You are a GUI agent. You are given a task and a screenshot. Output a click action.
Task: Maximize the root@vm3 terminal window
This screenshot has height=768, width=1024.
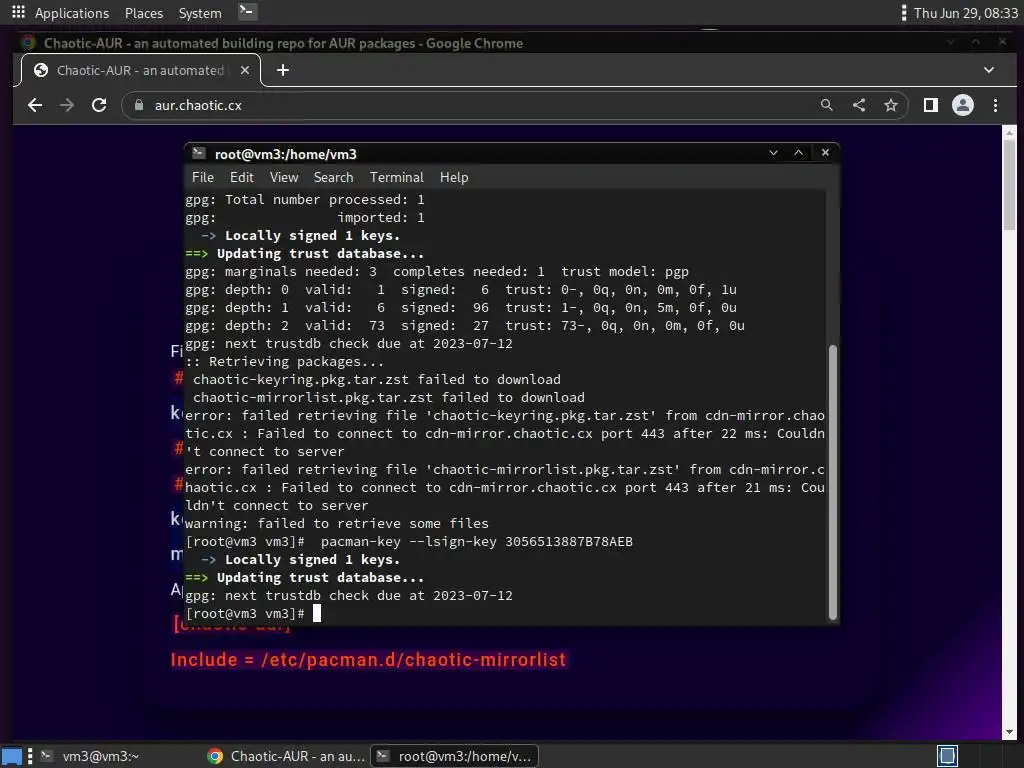[x=798, y=153]
